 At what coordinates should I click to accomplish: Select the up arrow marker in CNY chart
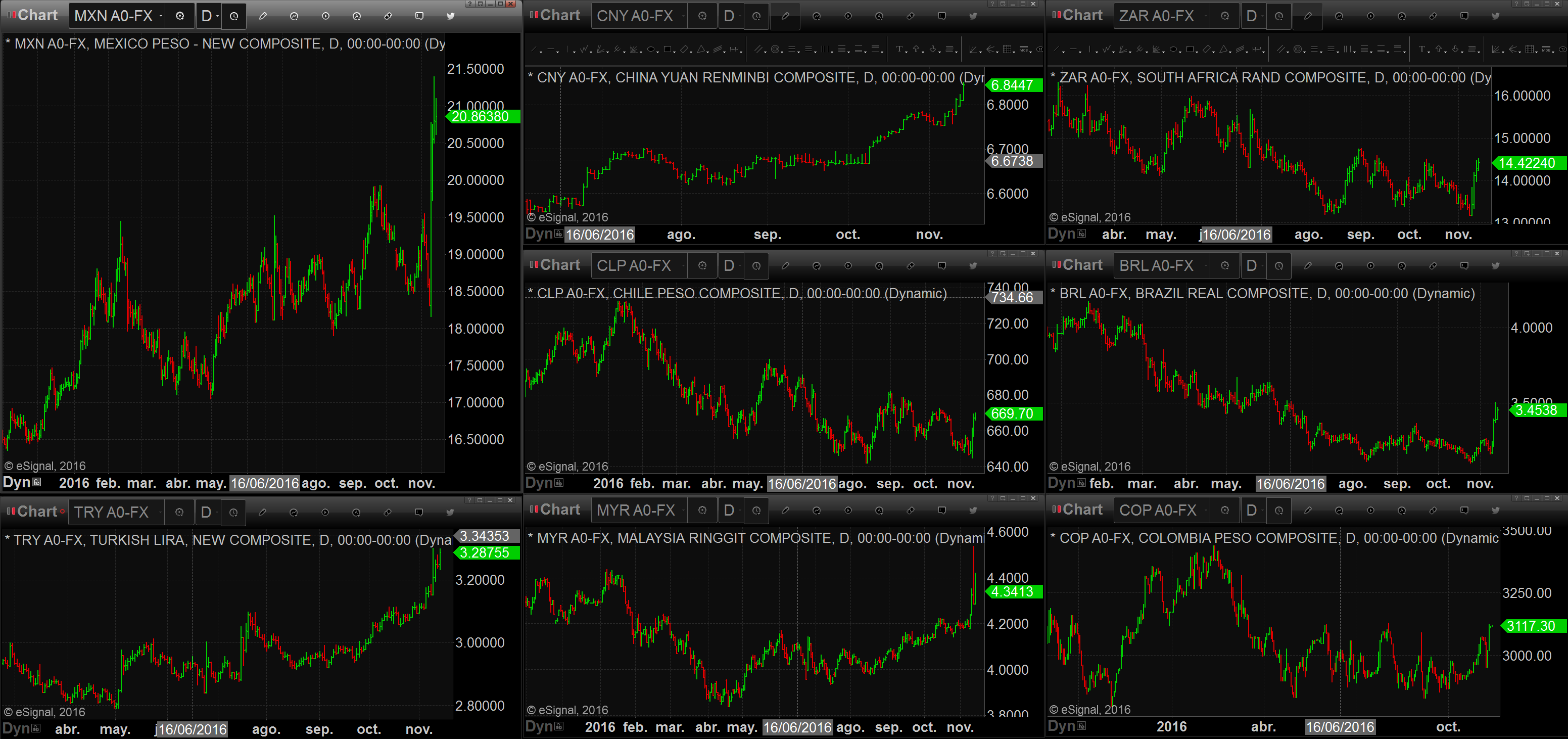tap(917, 50)
